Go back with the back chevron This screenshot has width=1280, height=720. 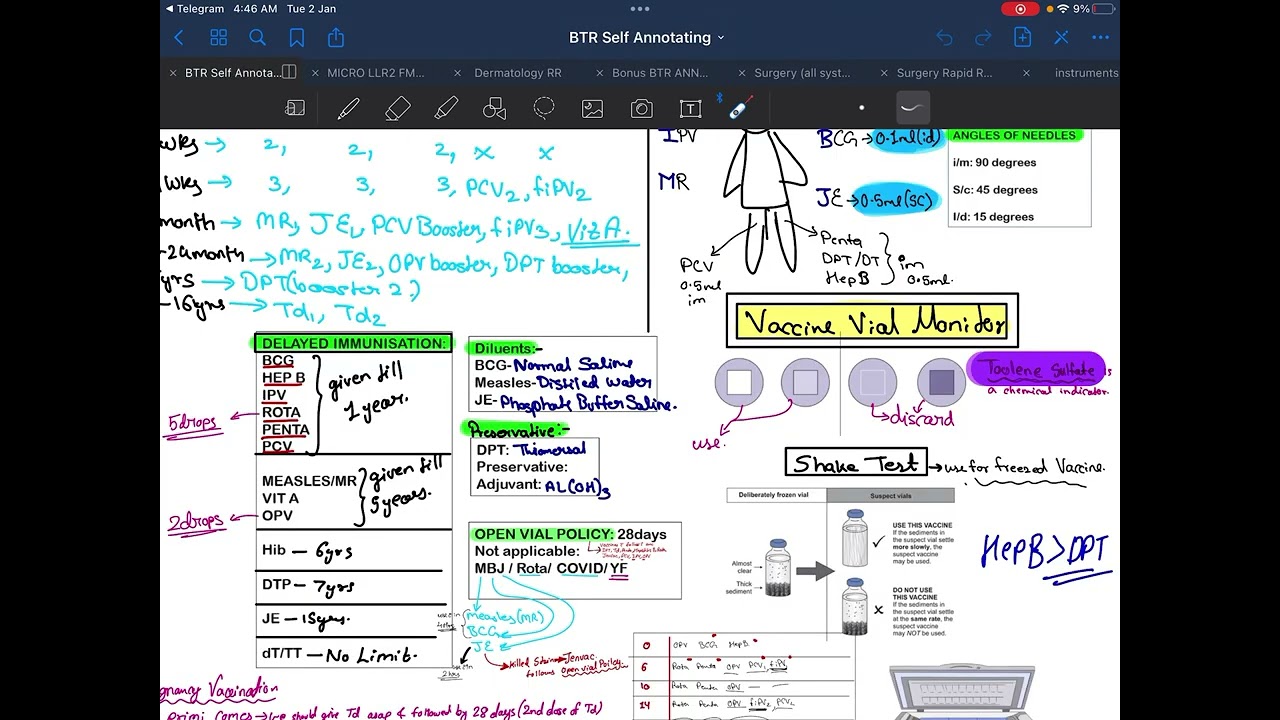click(179, 38)
